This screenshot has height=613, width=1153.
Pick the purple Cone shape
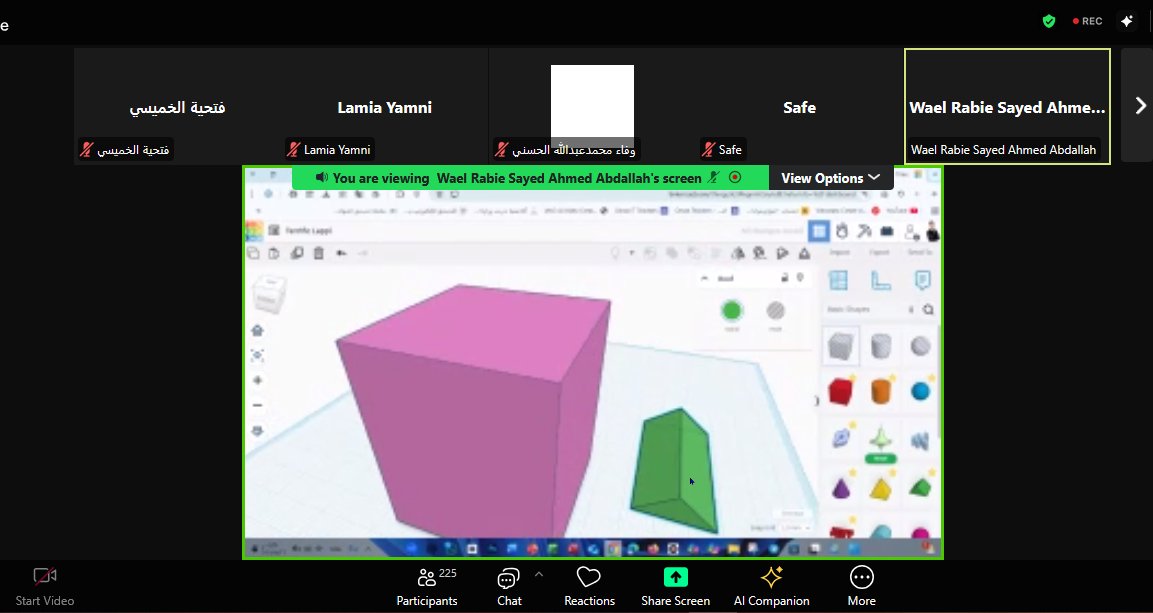click(840, 487)
